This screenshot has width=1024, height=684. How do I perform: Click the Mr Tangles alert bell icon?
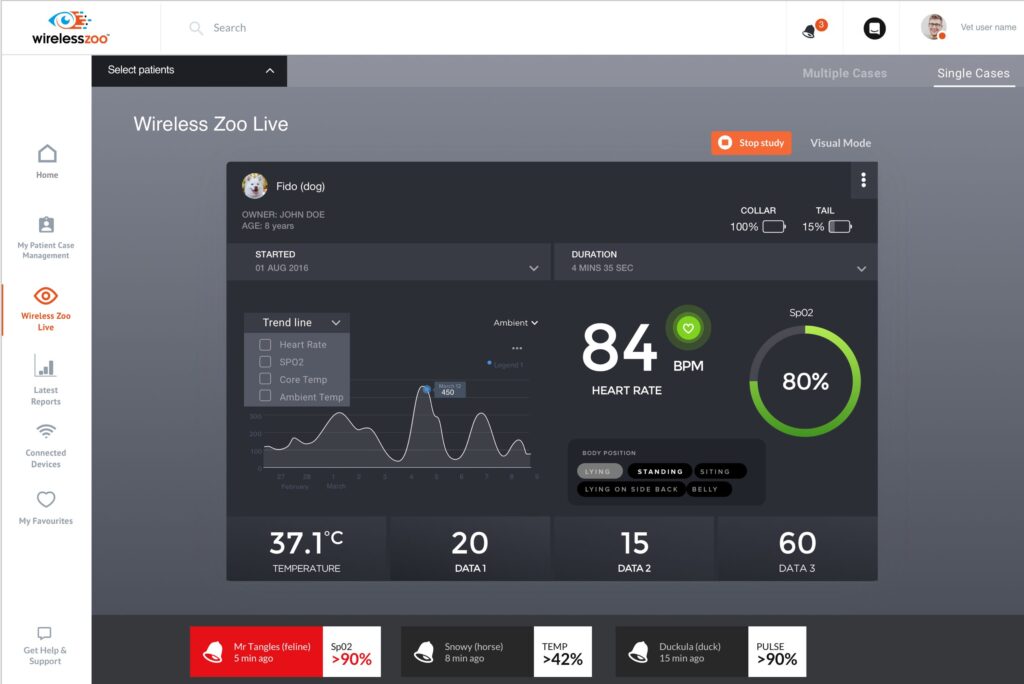coord(213,651)
